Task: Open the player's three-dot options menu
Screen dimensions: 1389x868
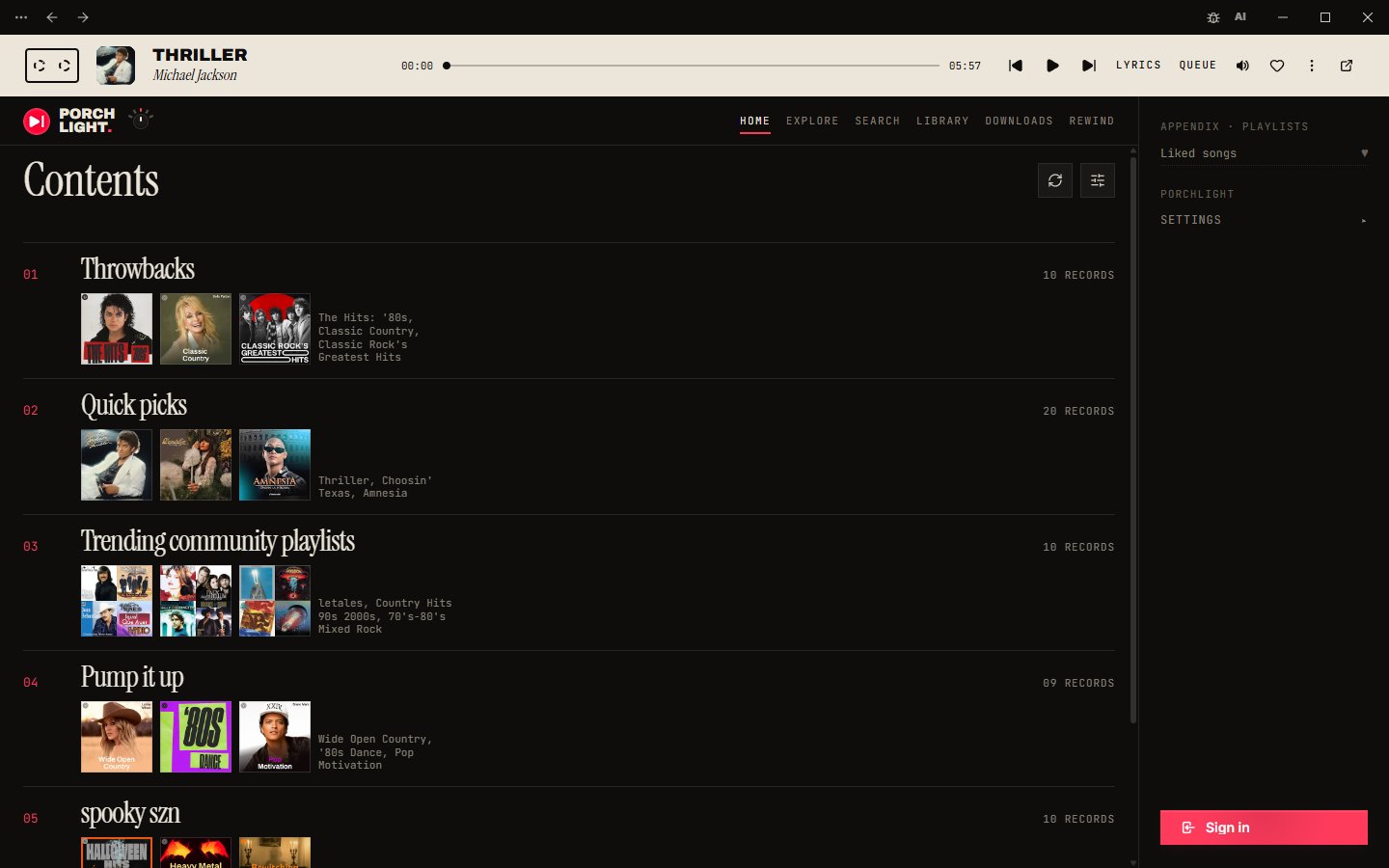Action: (x=1312, y=66)
